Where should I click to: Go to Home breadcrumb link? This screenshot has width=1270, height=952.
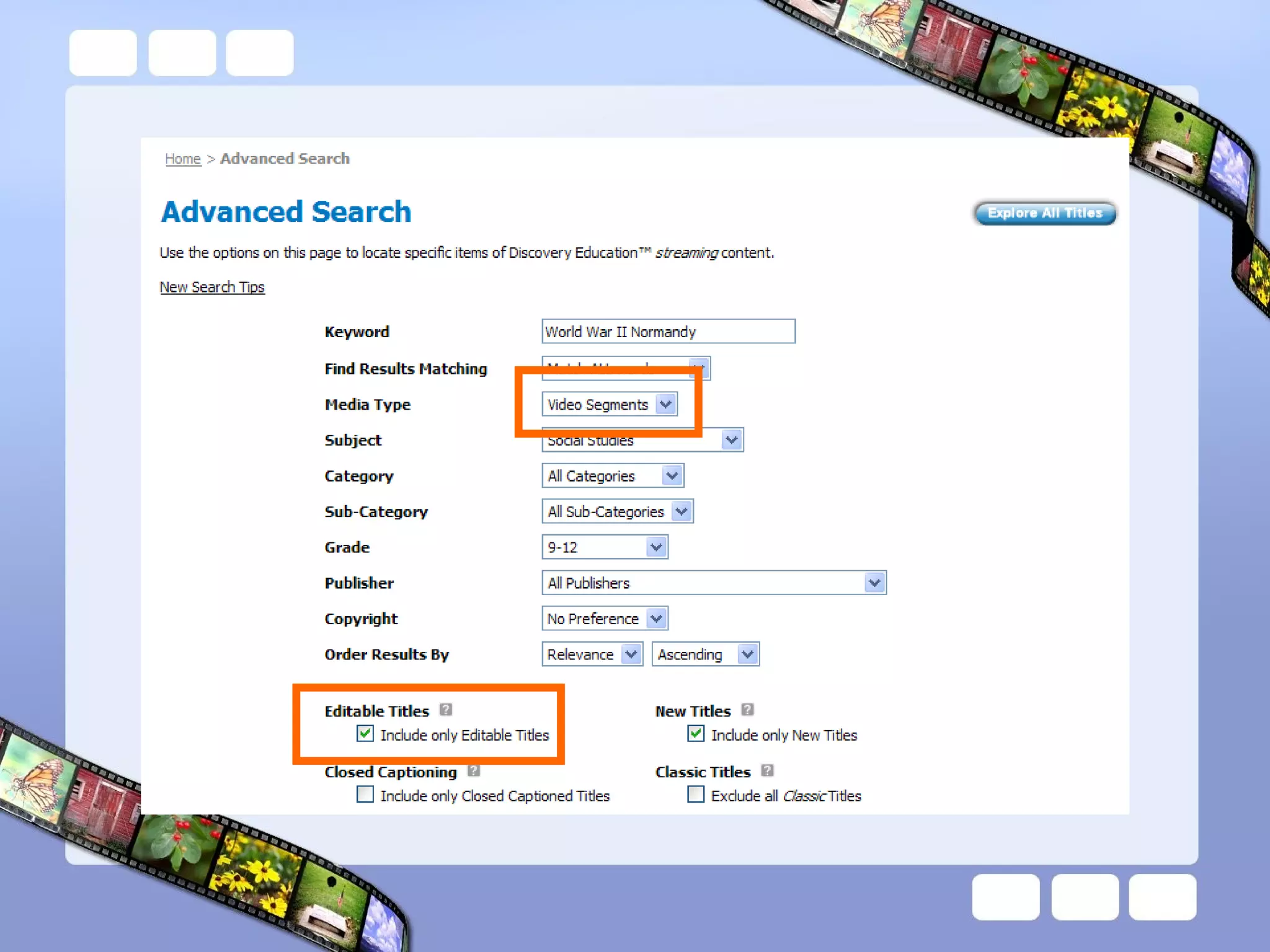[183, 159]
